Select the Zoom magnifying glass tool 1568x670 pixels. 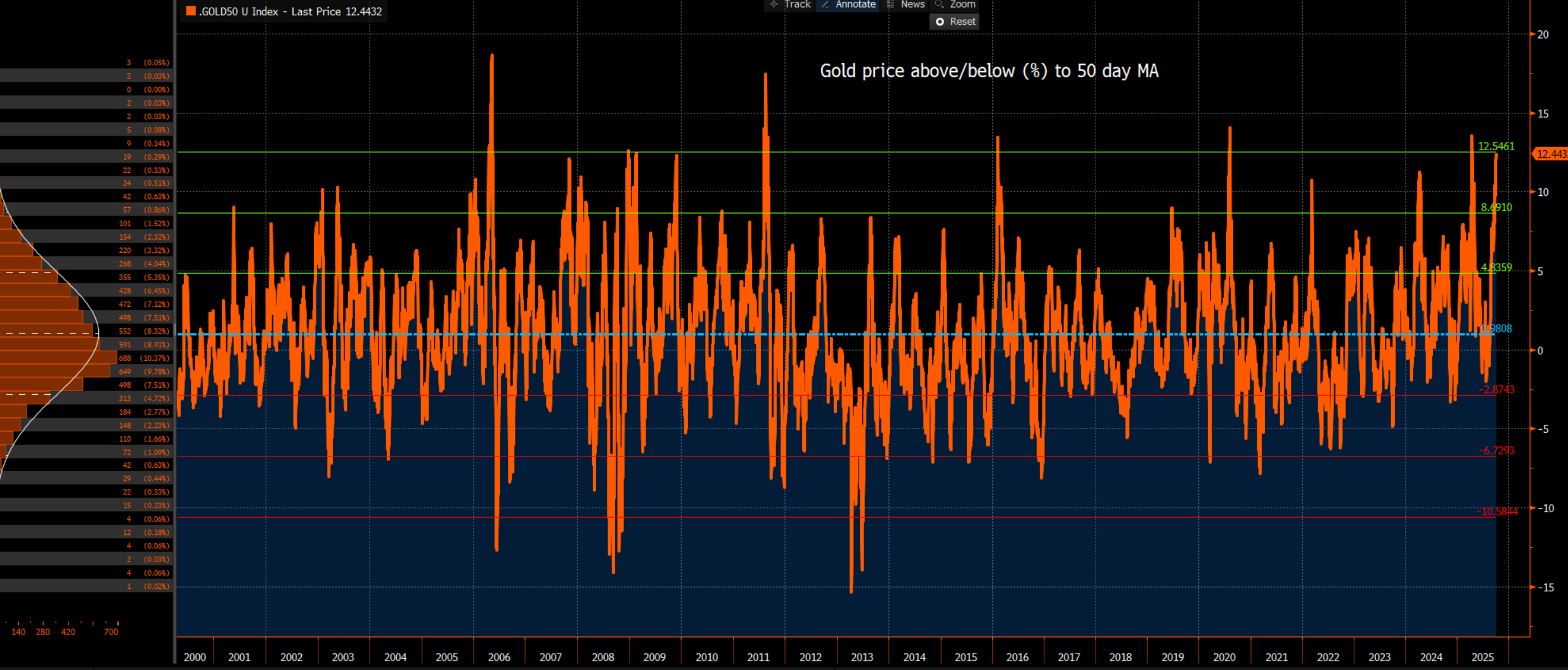[956, 5]
